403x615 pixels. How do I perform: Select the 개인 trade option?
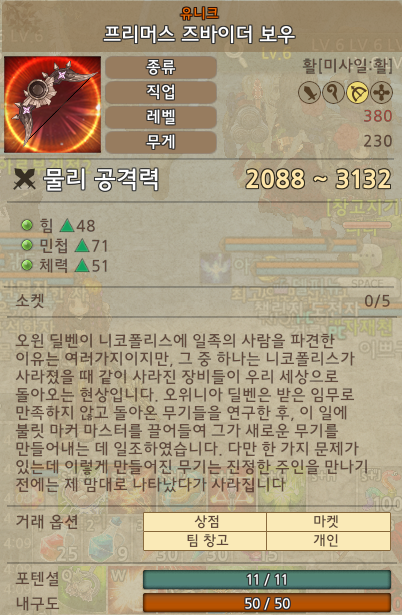pyautogui.click(x=328, y=541)
